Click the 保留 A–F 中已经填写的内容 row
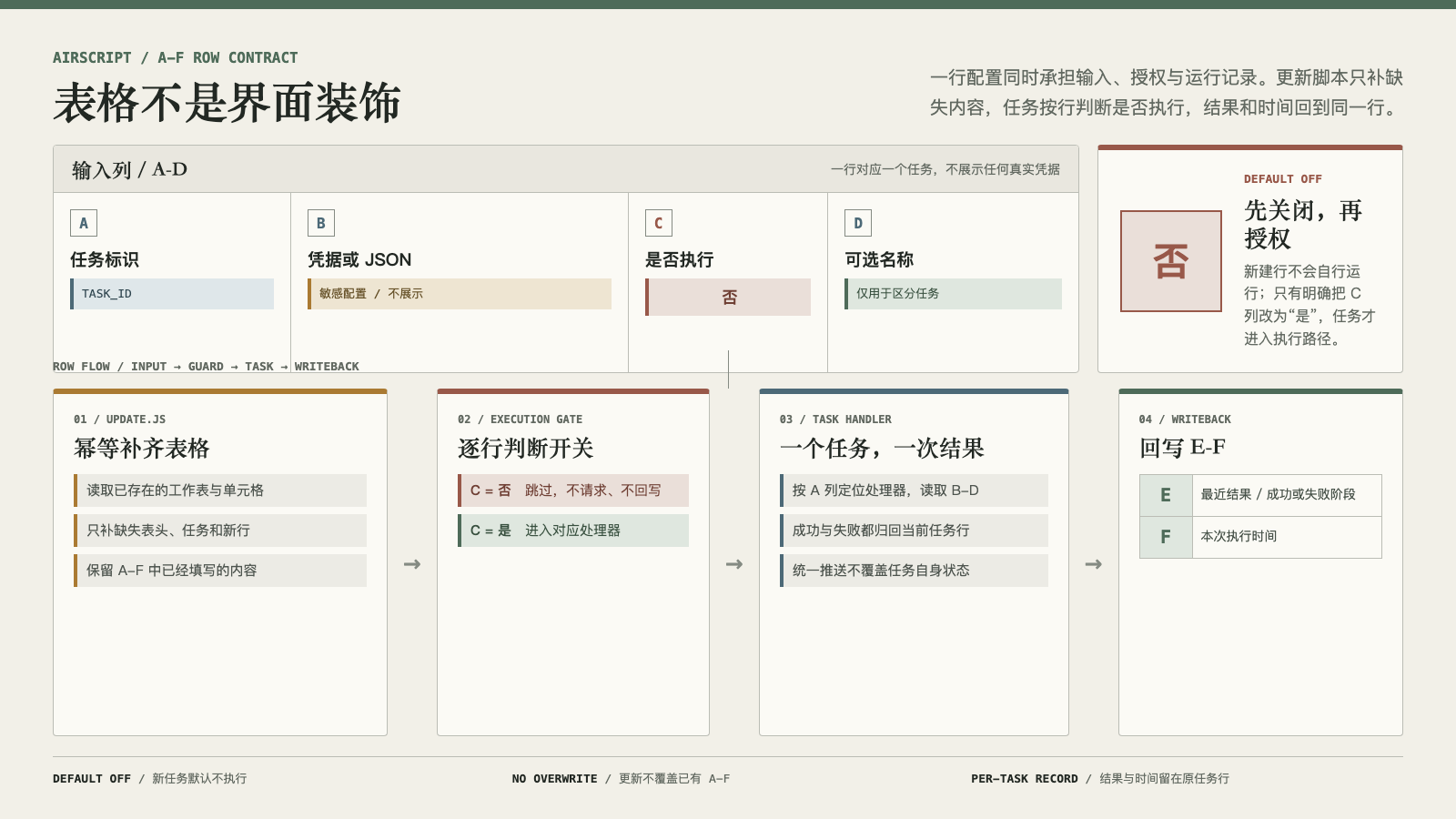 point(220,571)
